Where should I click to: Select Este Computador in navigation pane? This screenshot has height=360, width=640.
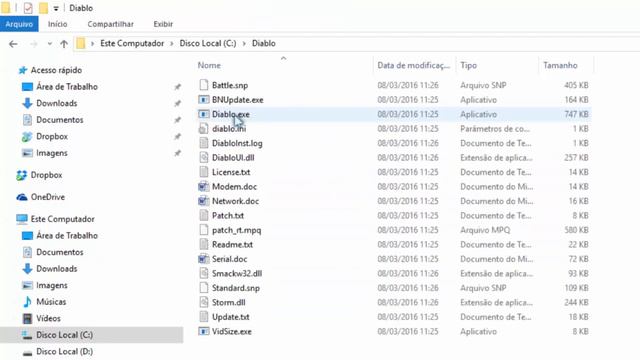62,219
